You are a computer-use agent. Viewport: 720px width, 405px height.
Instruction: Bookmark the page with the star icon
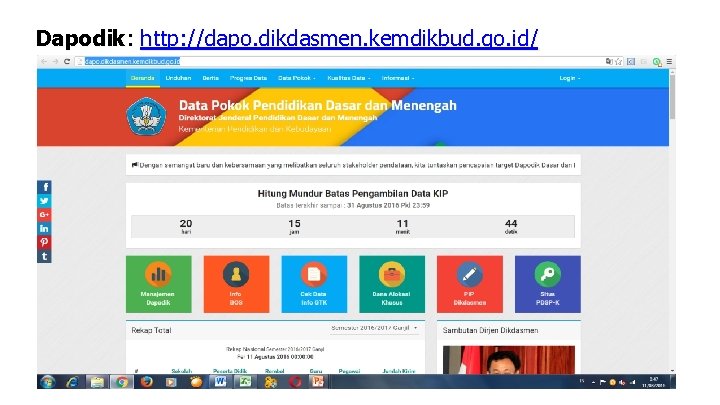point(619,61)
